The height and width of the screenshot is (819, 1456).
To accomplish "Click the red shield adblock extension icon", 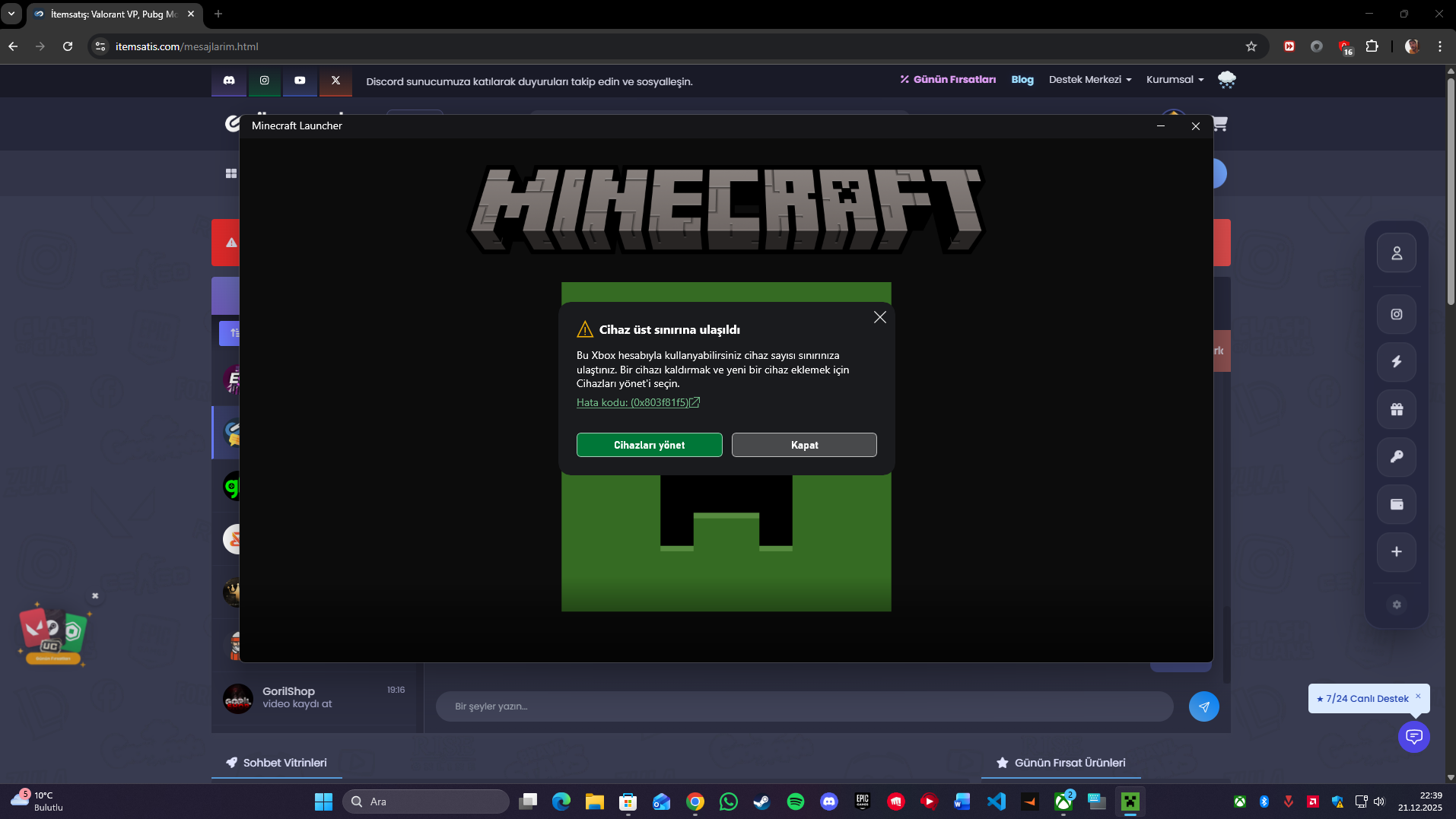I will tap(1344, 46).
